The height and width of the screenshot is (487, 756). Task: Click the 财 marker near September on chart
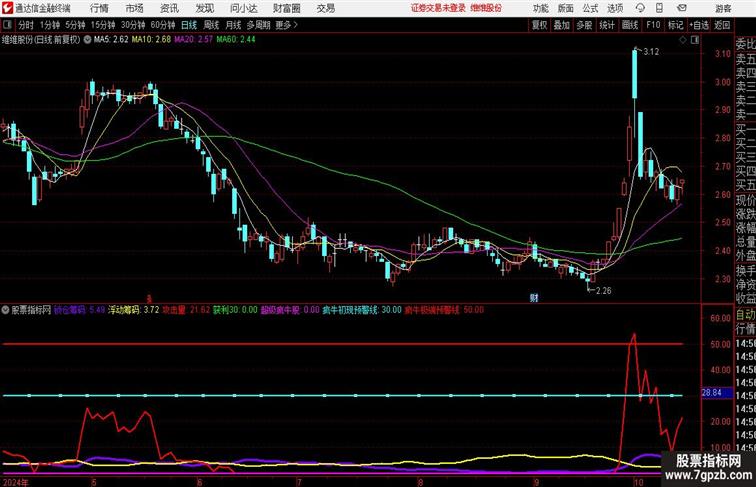pyautogui.click(x=534, y=298)
